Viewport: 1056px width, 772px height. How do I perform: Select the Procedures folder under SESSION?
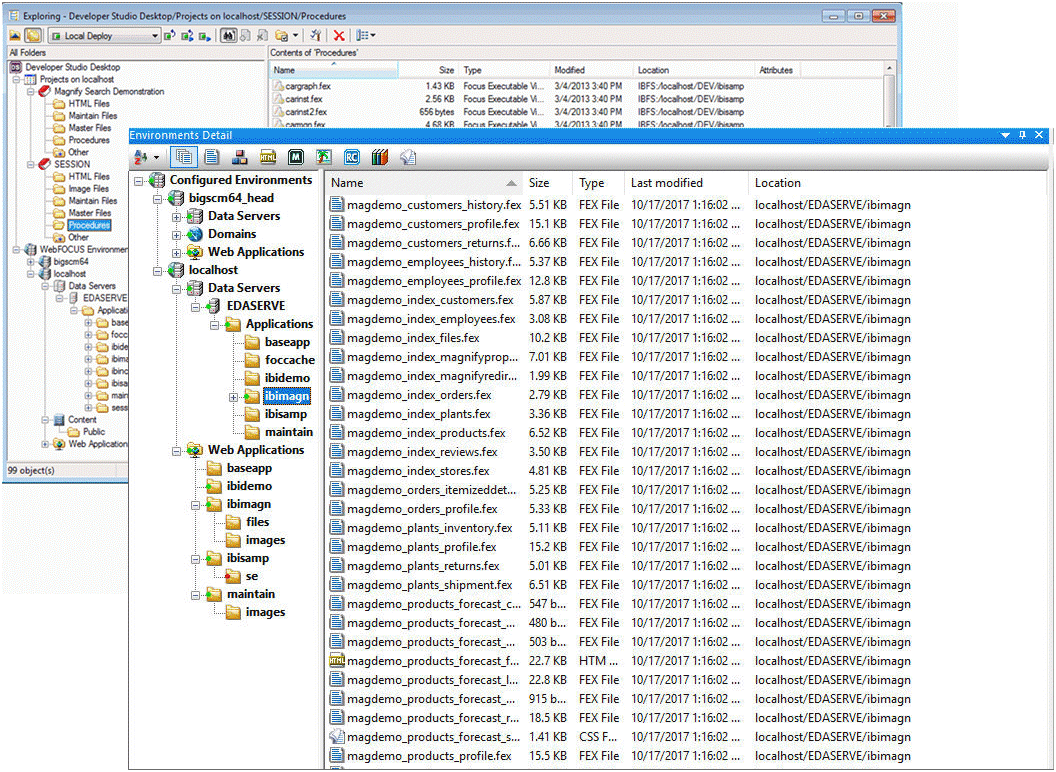click(89, 225)
